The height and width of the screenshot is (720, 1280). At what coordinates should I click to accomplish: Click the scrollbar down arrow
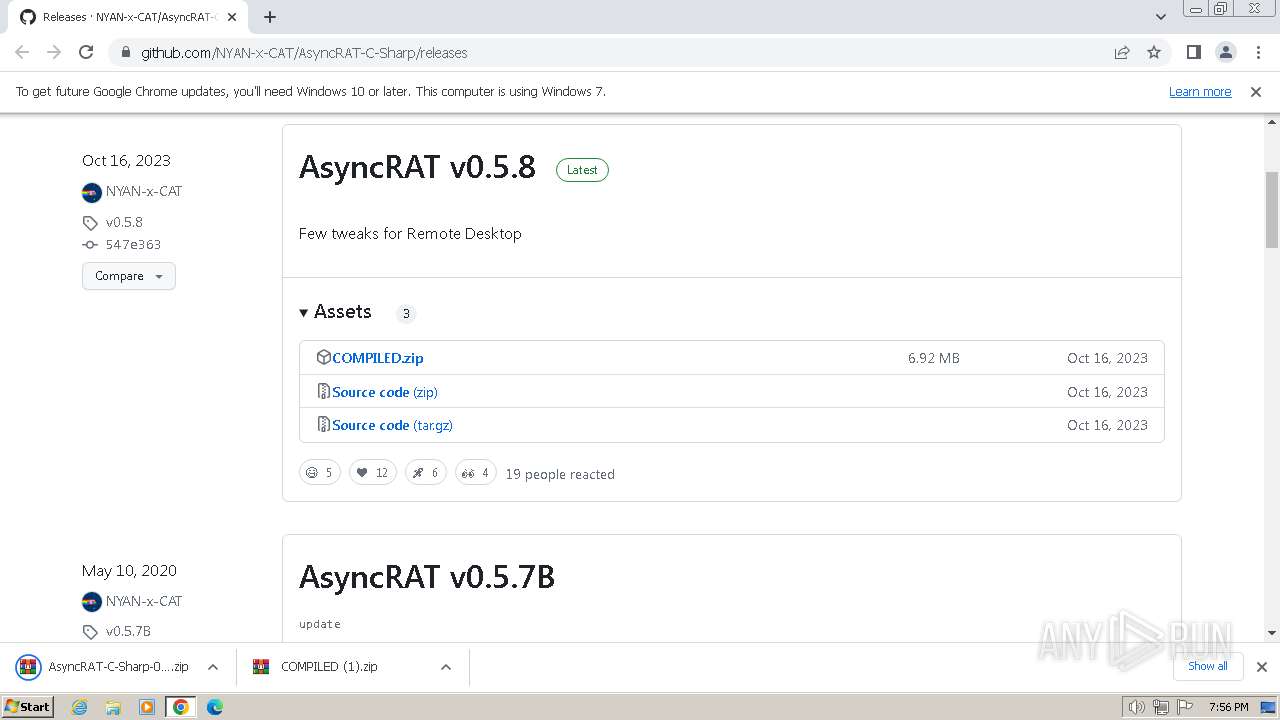click(1272, 633)
